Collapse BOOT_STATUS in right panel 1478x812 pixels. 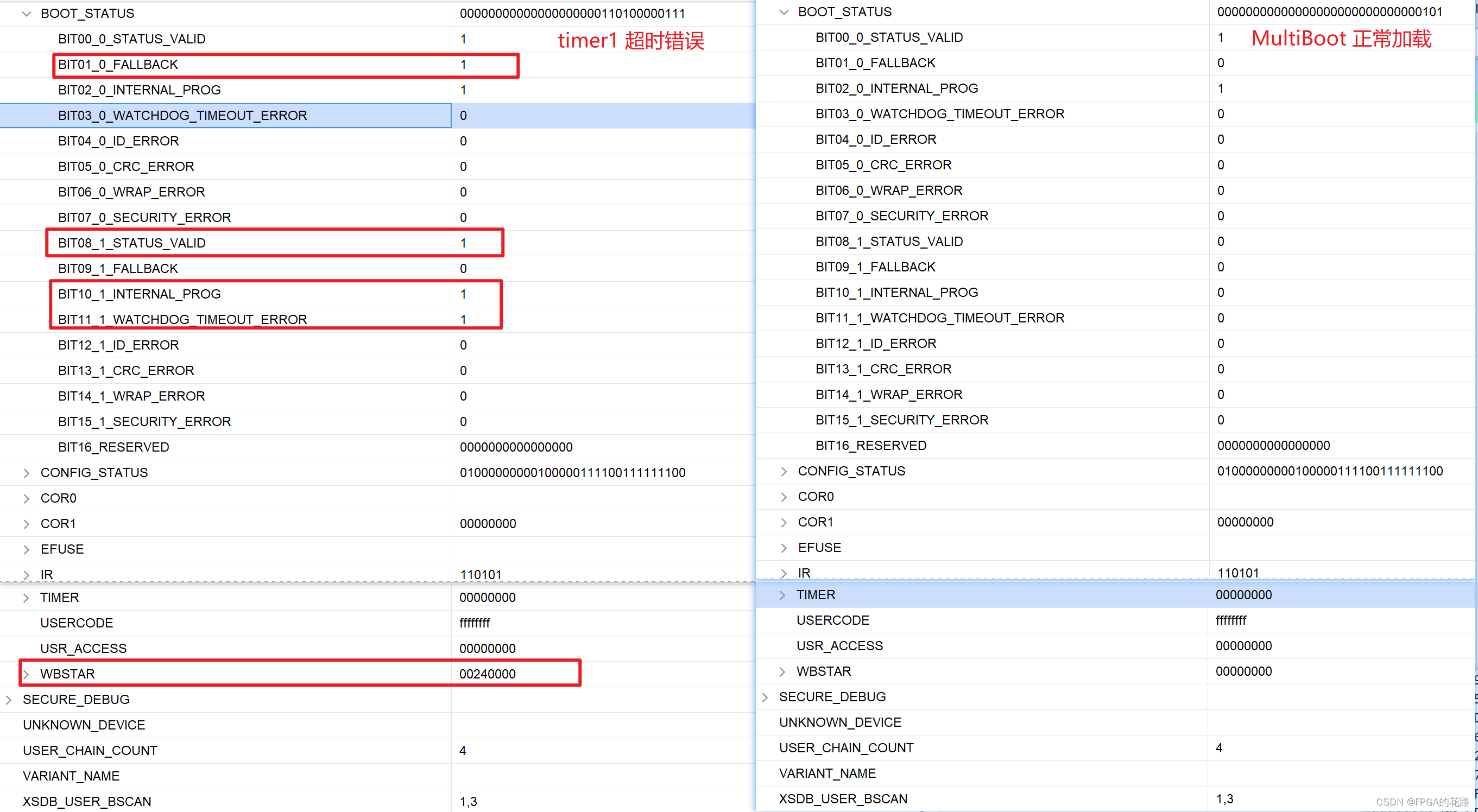pos(784,12)
